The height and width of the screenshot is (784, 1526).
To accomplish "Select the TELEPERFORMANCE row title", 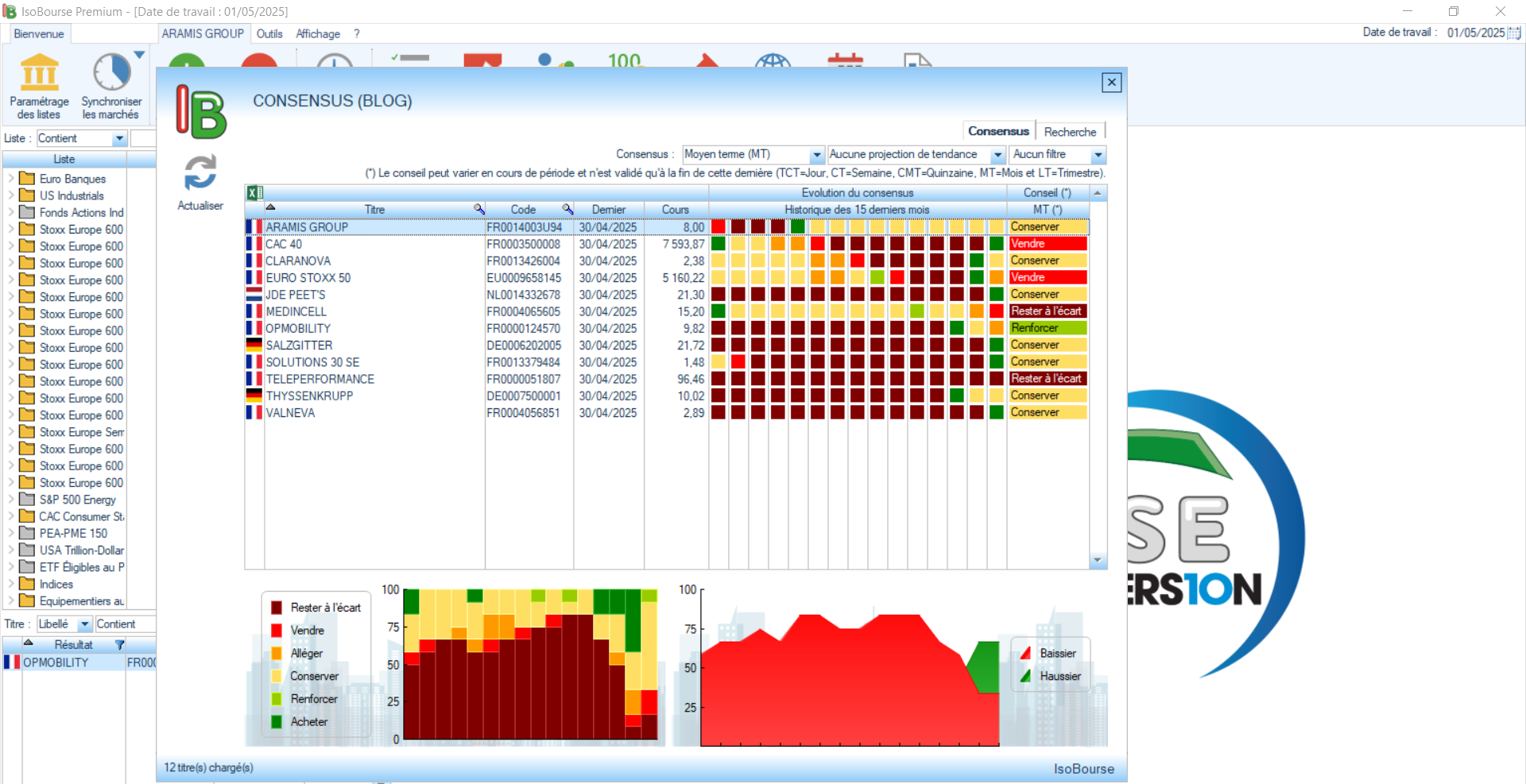I will 320,379.
